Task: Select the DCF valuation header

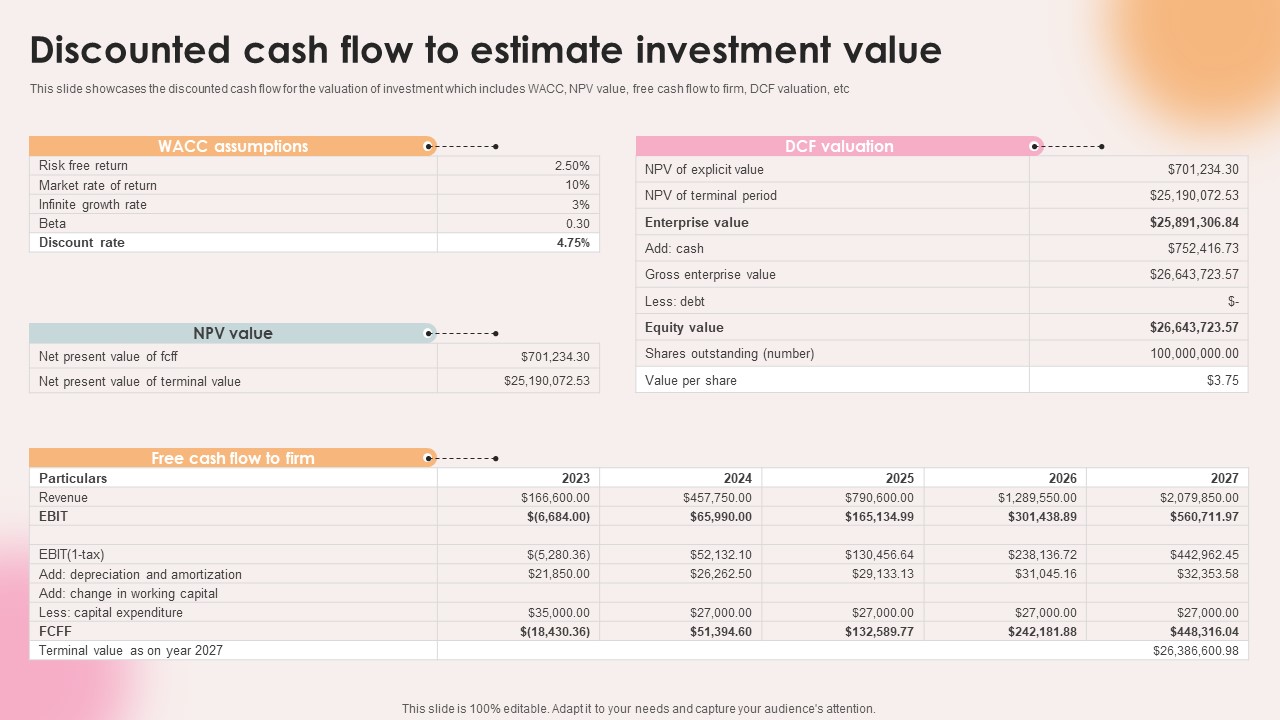Action: 839,146
